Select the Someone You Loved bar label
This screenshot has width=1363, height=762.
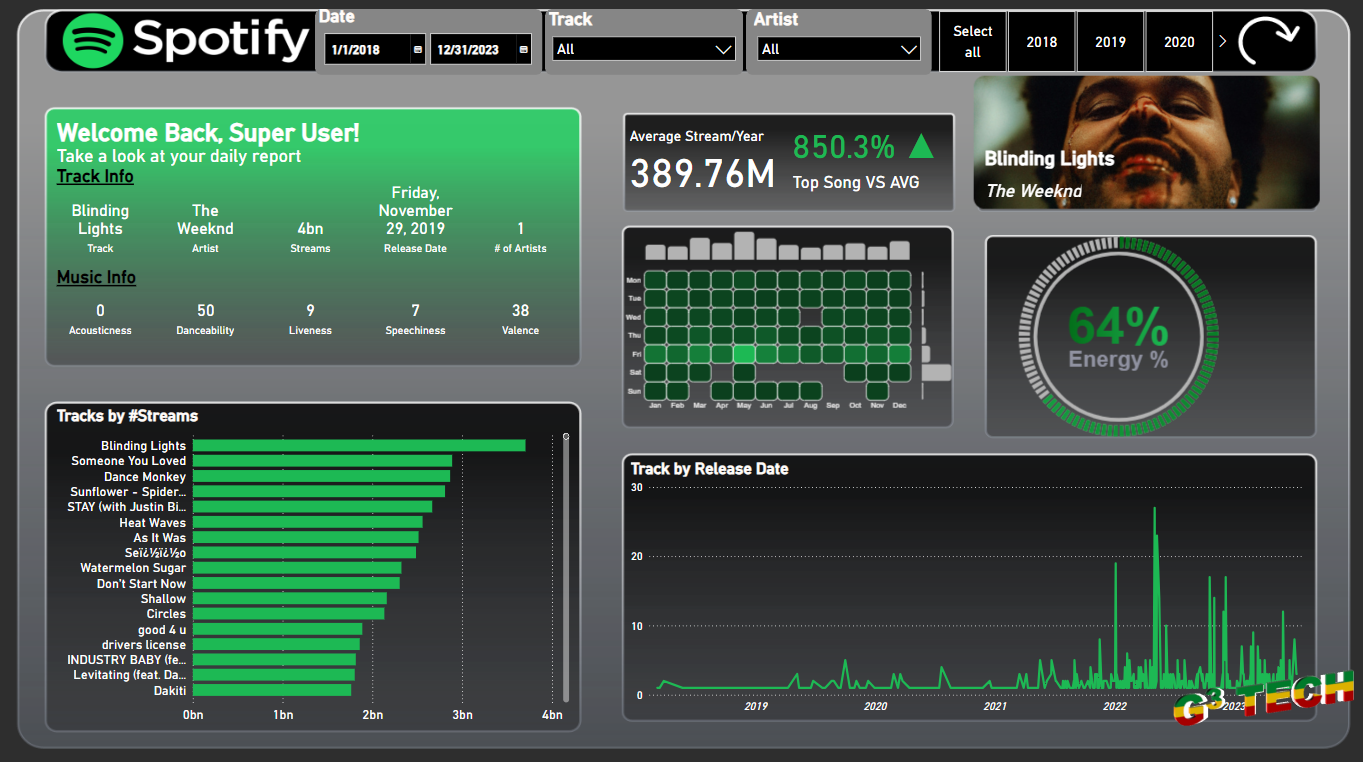(x=128, y=461)
